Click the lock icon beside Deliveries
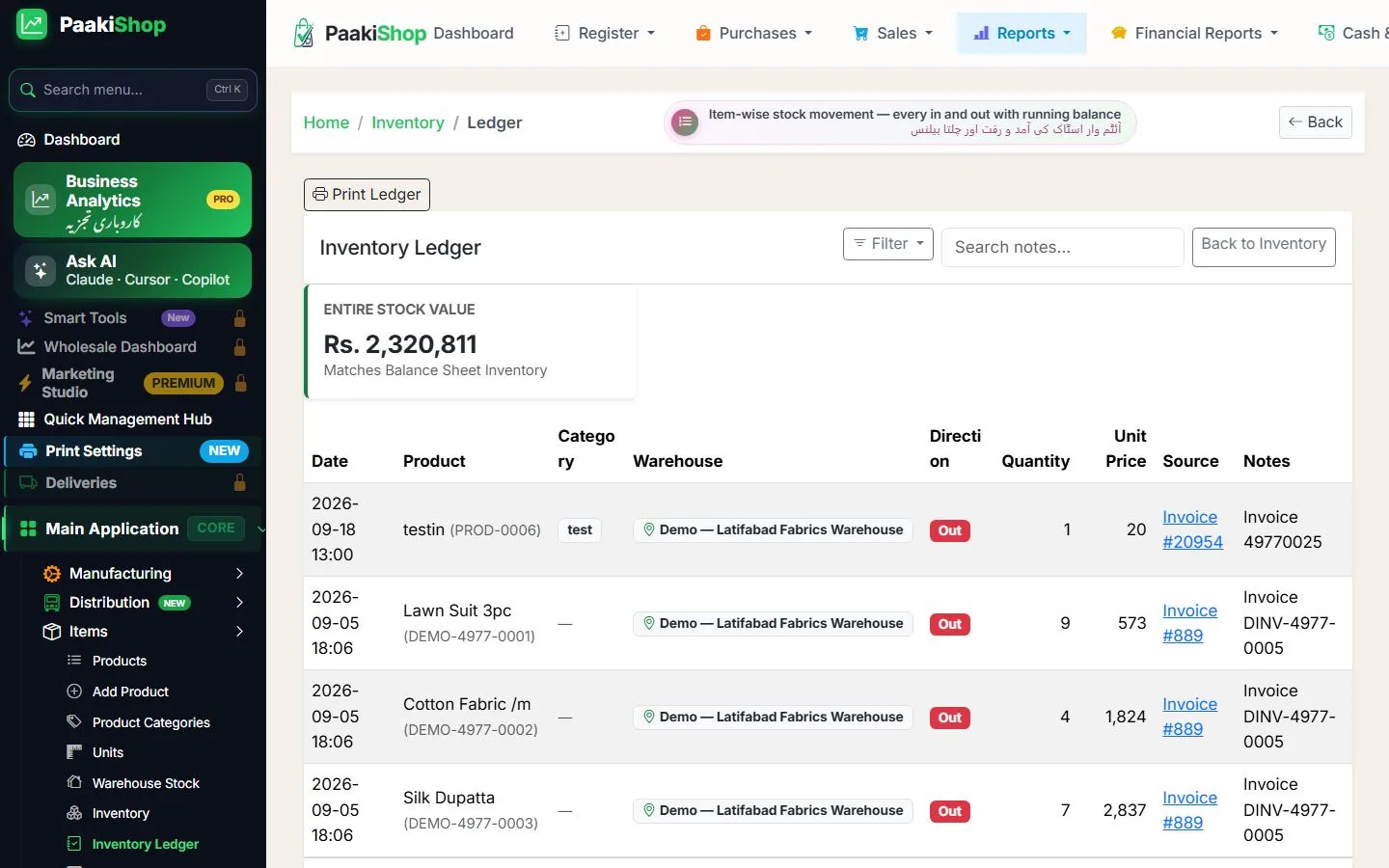 coord(240,483)
